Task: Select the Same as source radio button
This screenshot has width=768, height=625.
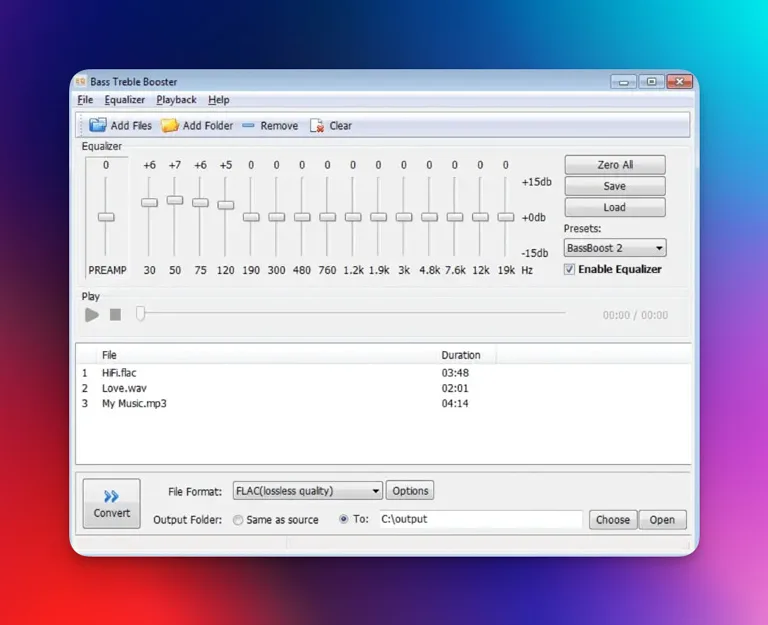Action: (238, 520)
